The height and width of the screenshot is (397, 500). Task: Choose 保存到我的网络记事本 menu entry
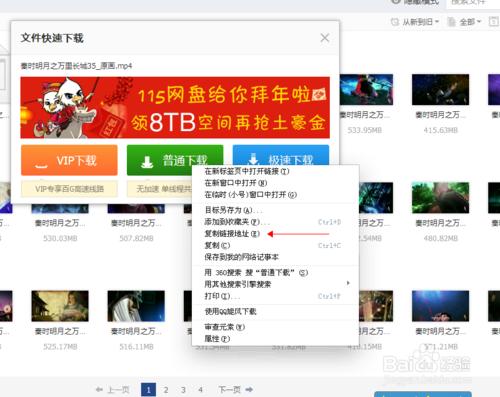[241, 257]
